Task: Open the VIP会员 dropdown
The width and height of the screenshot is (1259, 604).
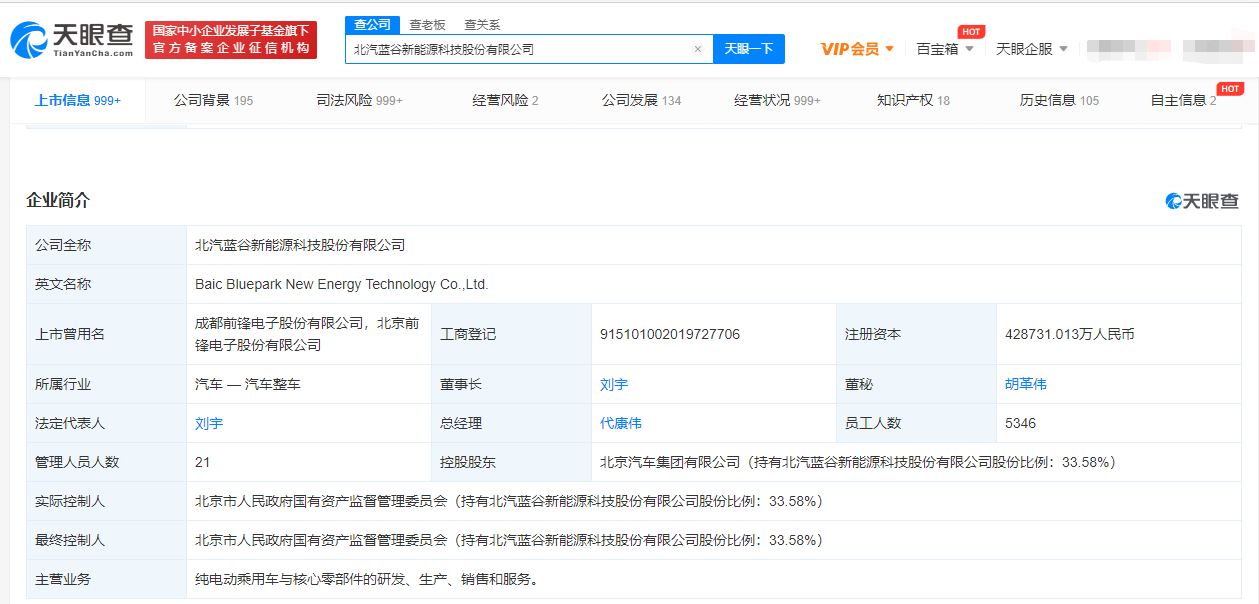Action: (857, 49)
